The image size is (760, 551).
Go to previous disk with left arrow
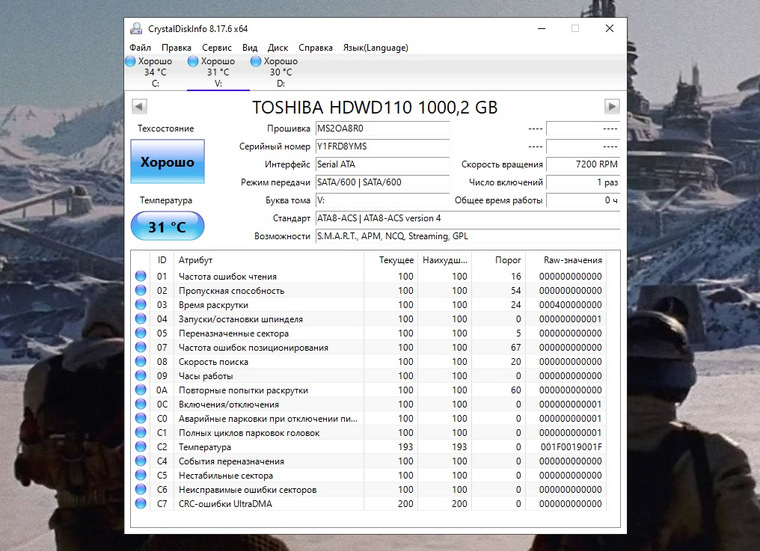(x=139, y=106)
